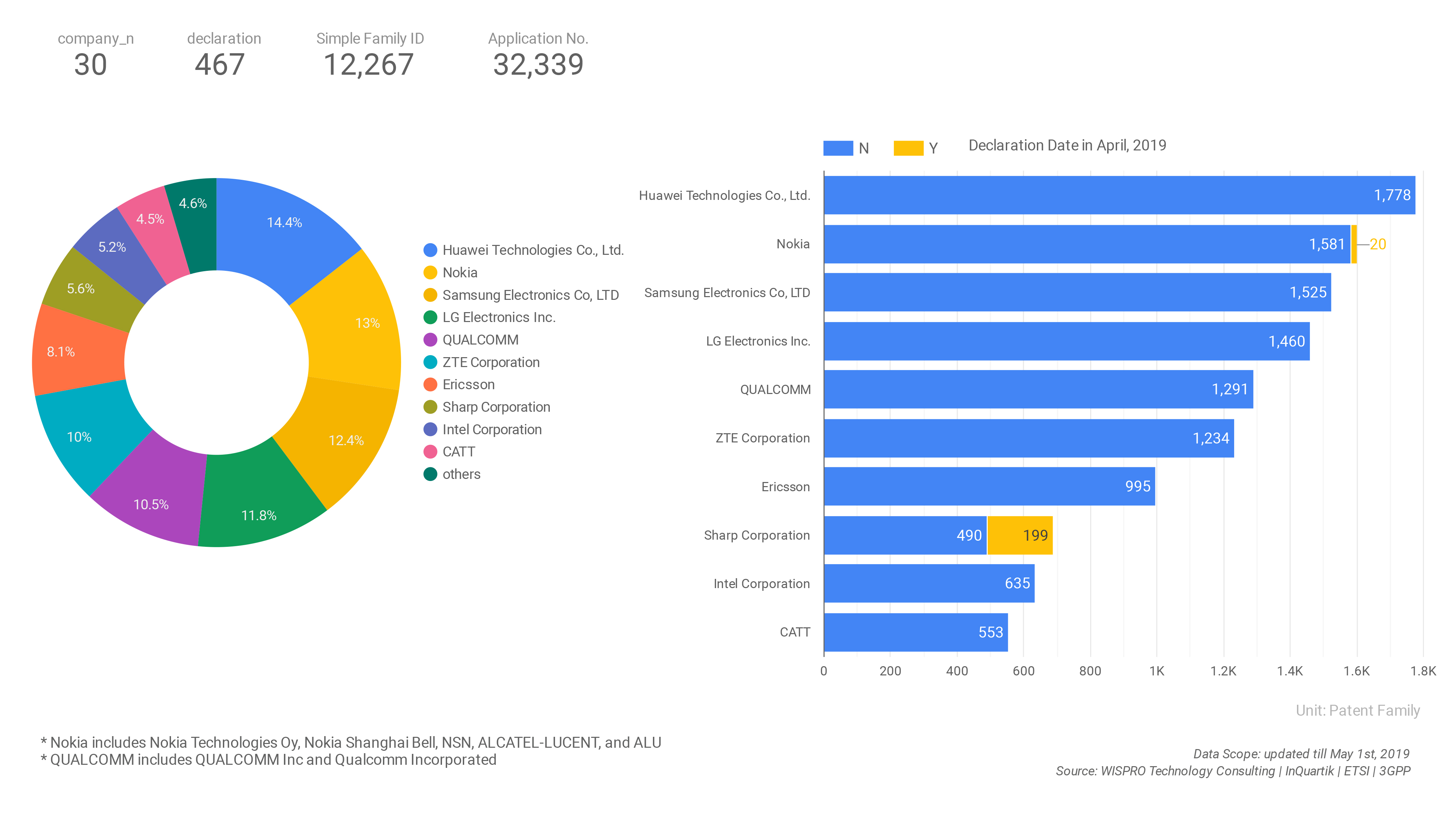Click the ZTE bar labeled 1,234
The height and width of the screenshot is (818, 1456).
click(1029, 438)
